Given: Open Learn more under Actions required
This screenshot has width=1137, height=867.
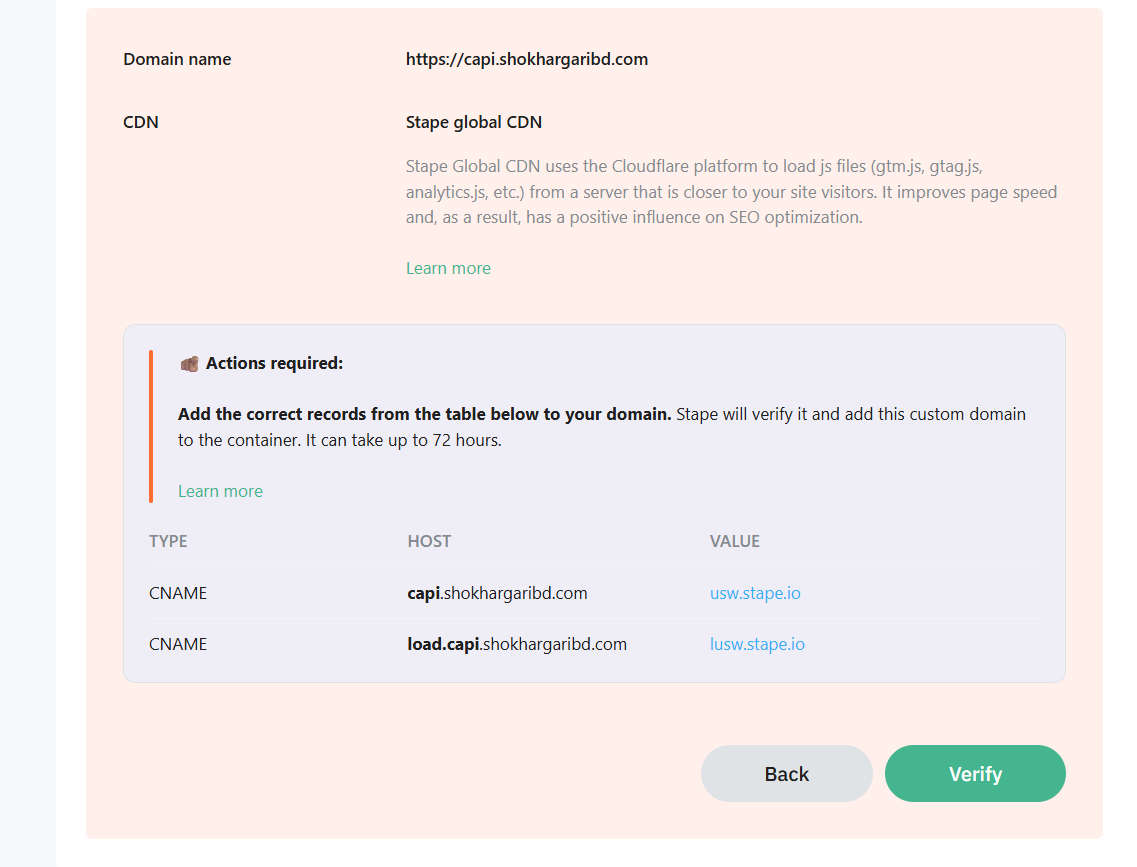Looking at the screenshot, I should click(x=220, y=491).
